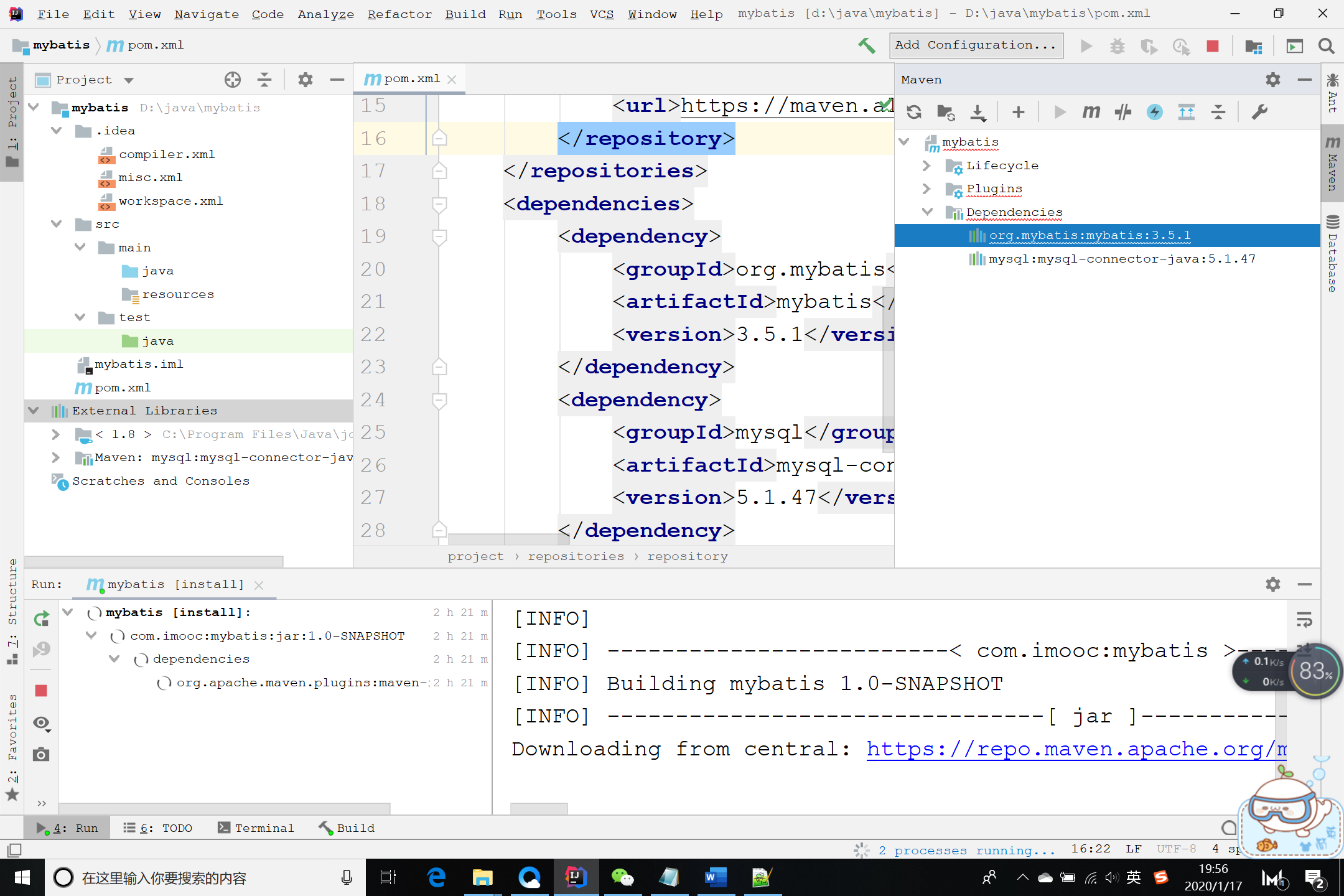Reimport all Maven projects
Screen dimensions: 1344x896
click(914, 112)
